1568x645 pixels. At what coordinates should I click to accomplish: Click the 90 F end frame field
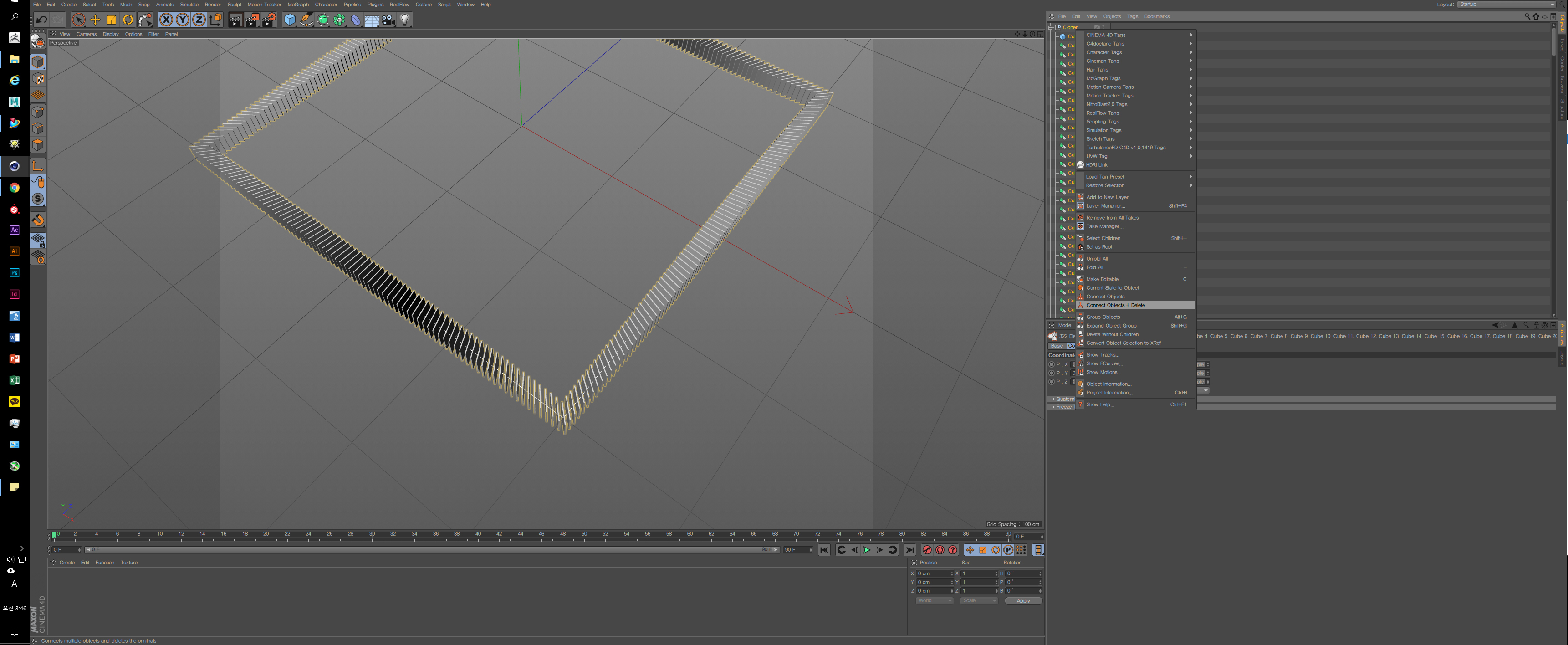pos(798,550)
